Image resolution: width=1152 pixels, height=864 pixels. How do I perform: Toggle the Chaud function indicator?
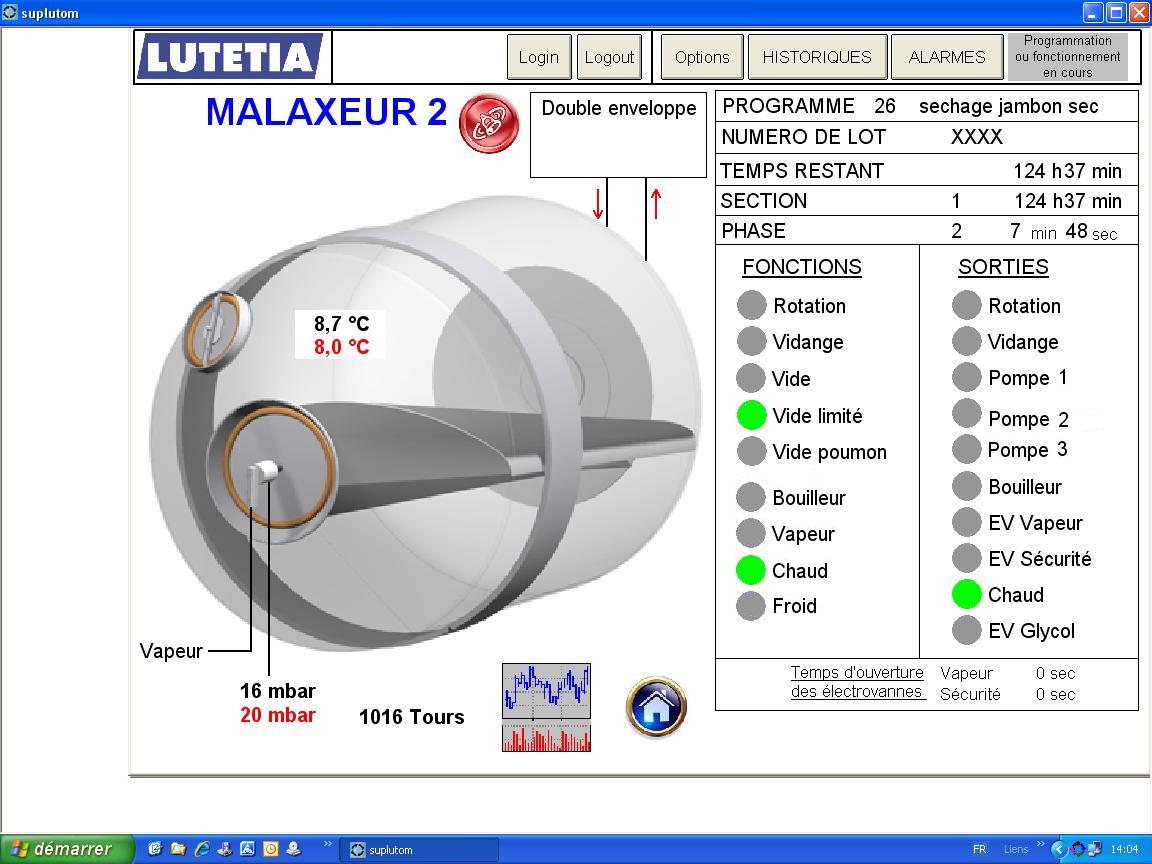pos(751,570)
